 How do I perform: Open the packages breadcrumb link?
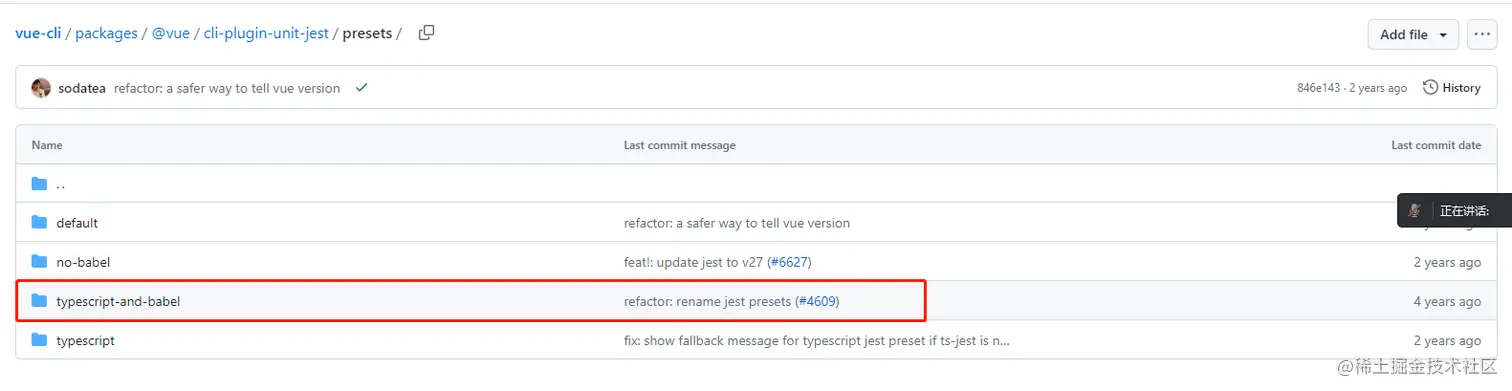tap(106, 33)
